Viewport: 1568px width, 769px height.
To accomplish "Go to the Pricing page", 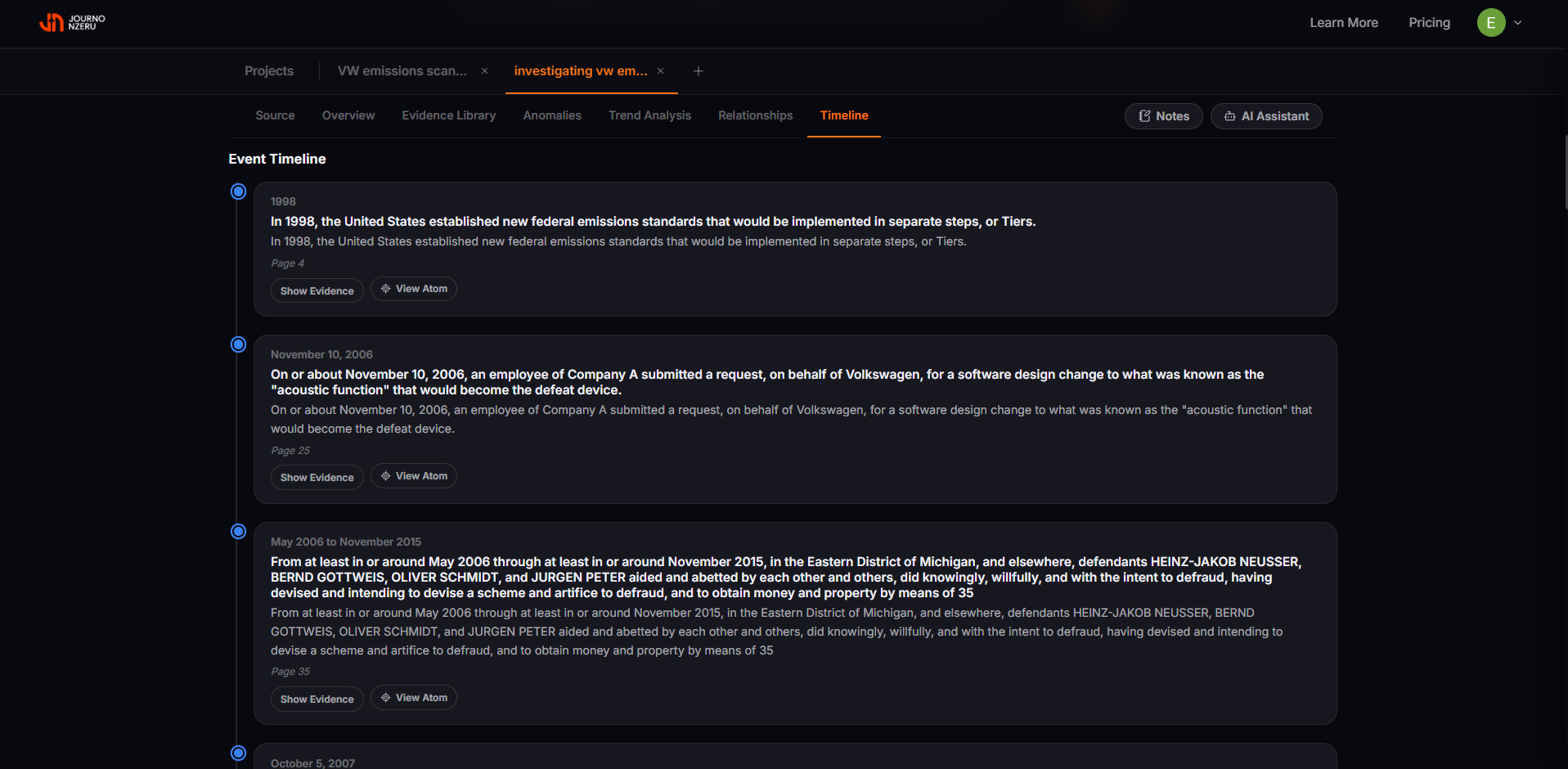I will (x=1429, y=23).
